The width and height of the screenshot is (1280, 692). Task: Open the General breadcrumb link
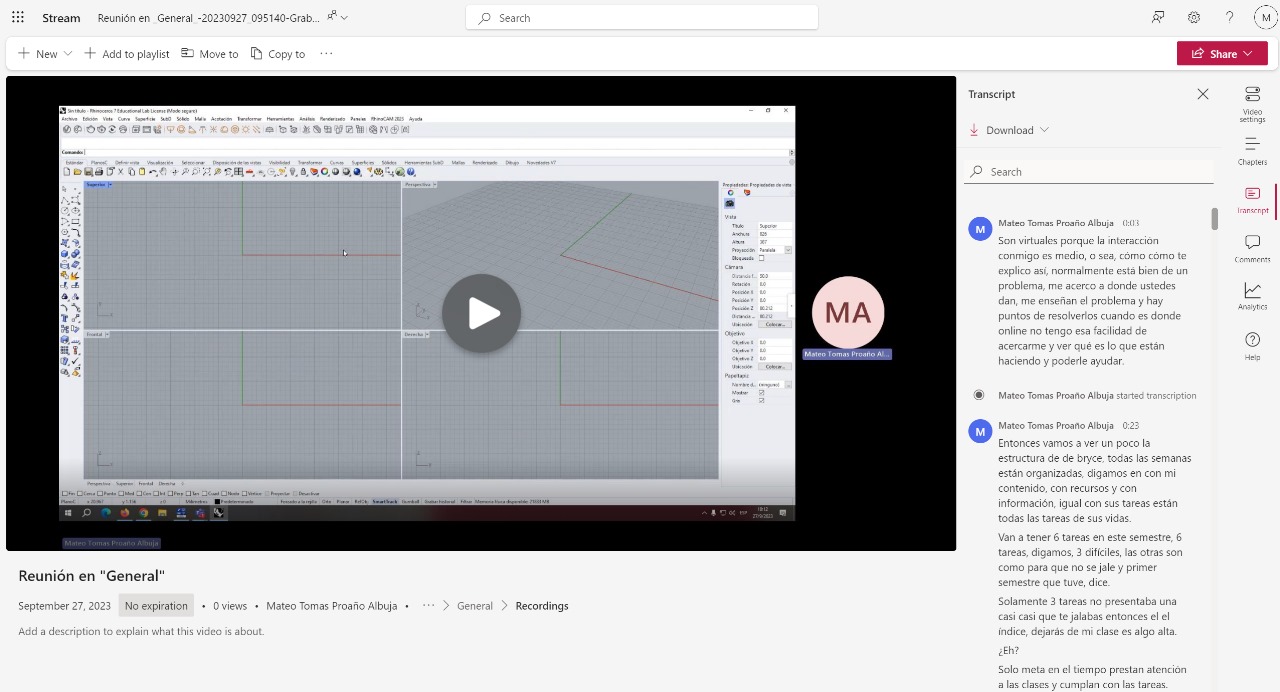point(474,606)
